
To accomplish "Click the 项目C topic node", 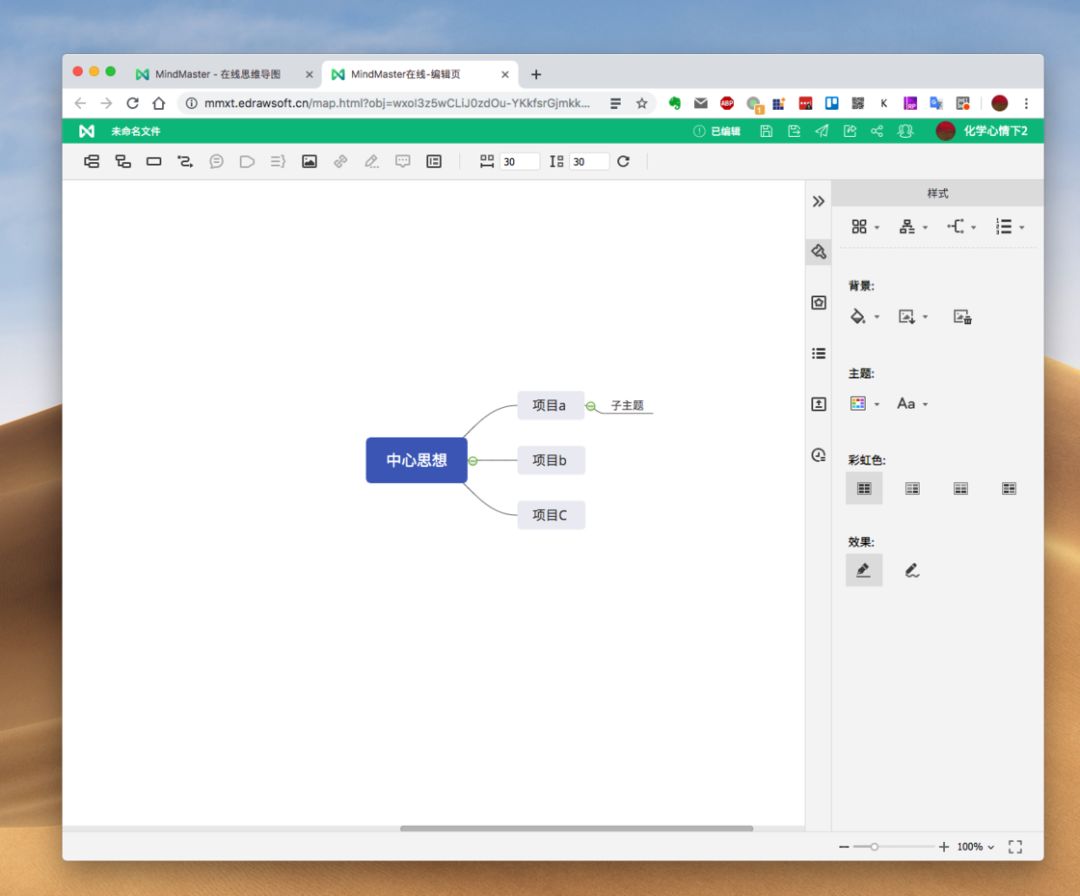I will click(551, 514).
